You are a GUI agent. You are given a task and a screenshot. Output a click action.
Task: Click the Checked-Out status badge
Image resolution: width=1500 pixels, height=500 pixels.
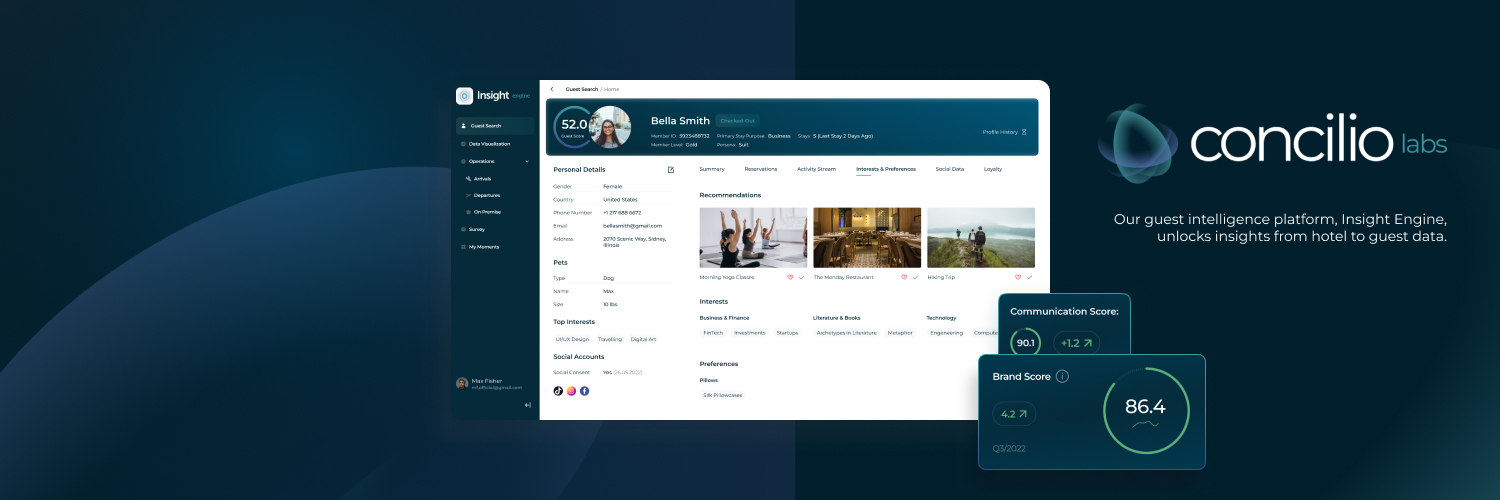(738, 120)
